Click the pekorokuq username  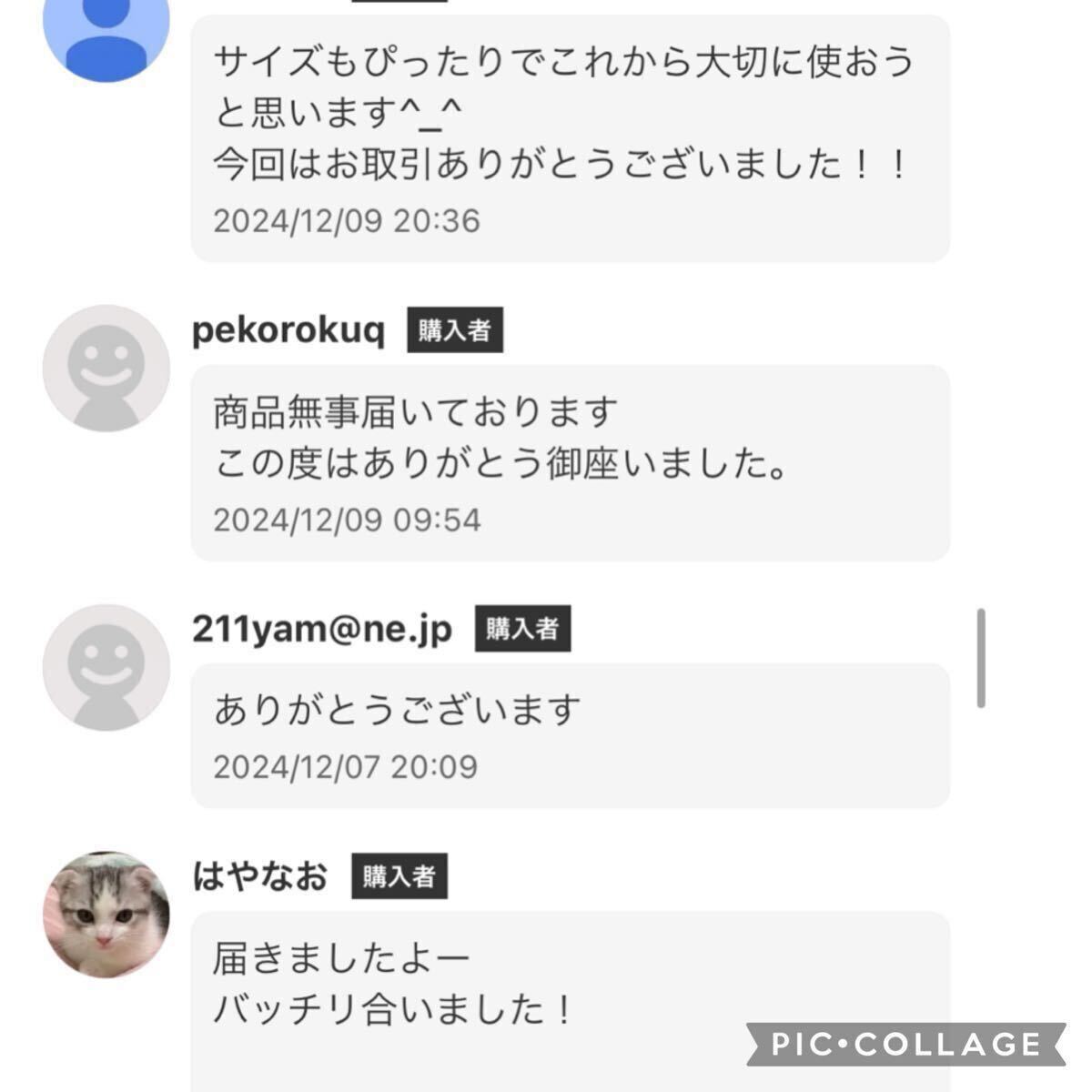pos(288,330)
